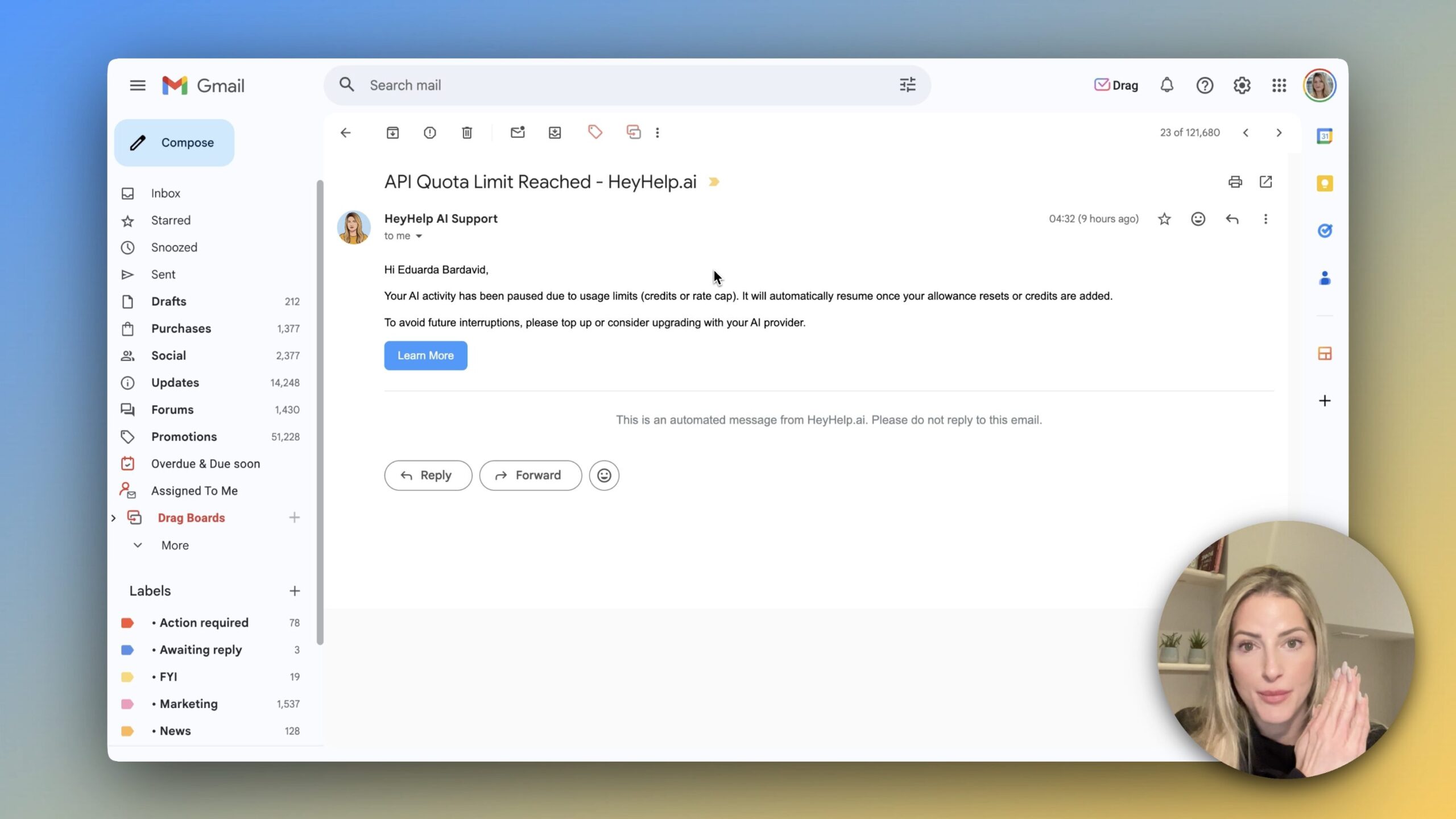Open Google Calendar from the right panel
This screenshot has width=1456, height=819.
click(x=1323, y=135)
